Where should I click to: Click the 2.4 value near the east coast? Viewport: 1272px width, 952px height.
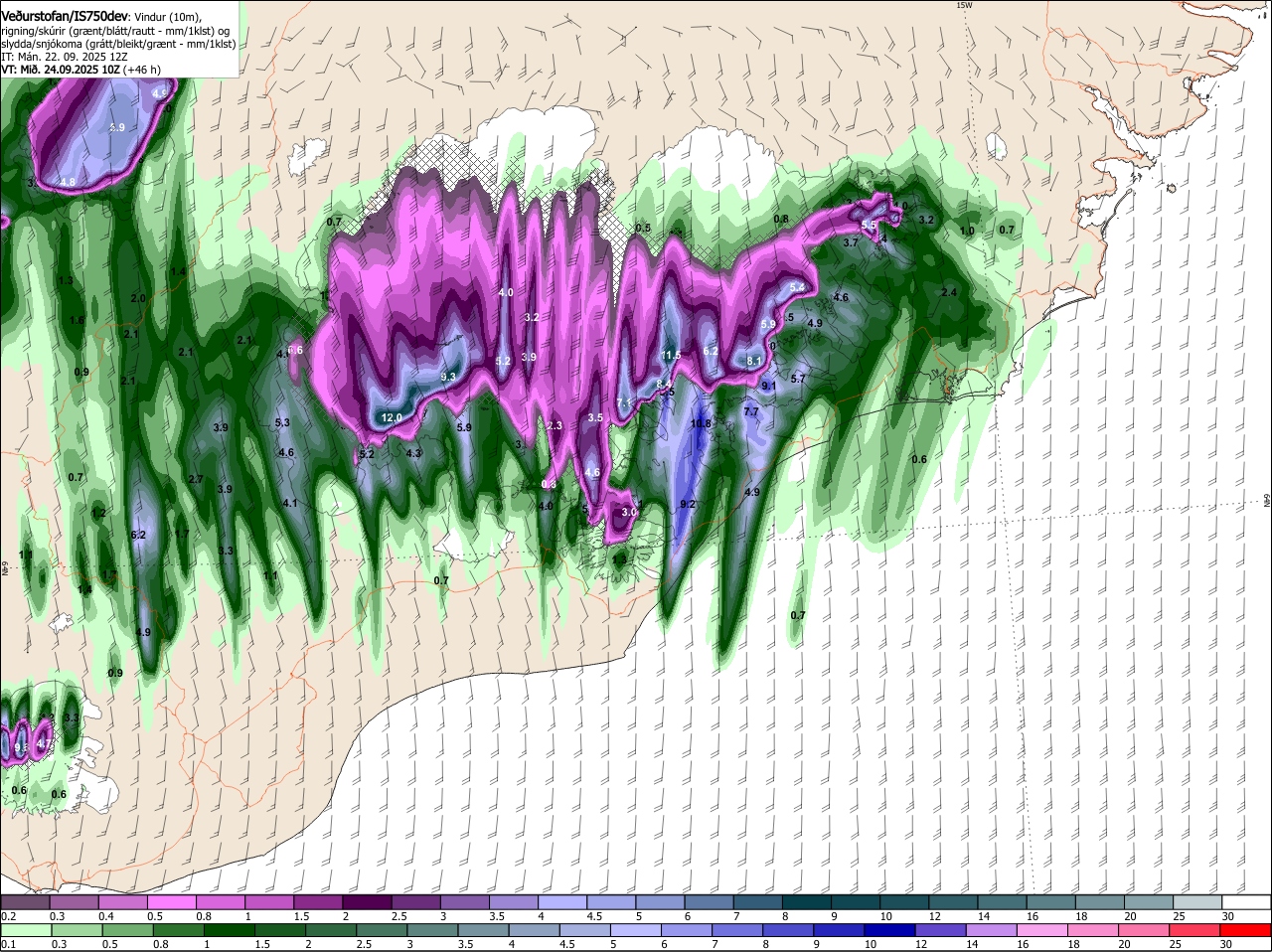[948, 292]
